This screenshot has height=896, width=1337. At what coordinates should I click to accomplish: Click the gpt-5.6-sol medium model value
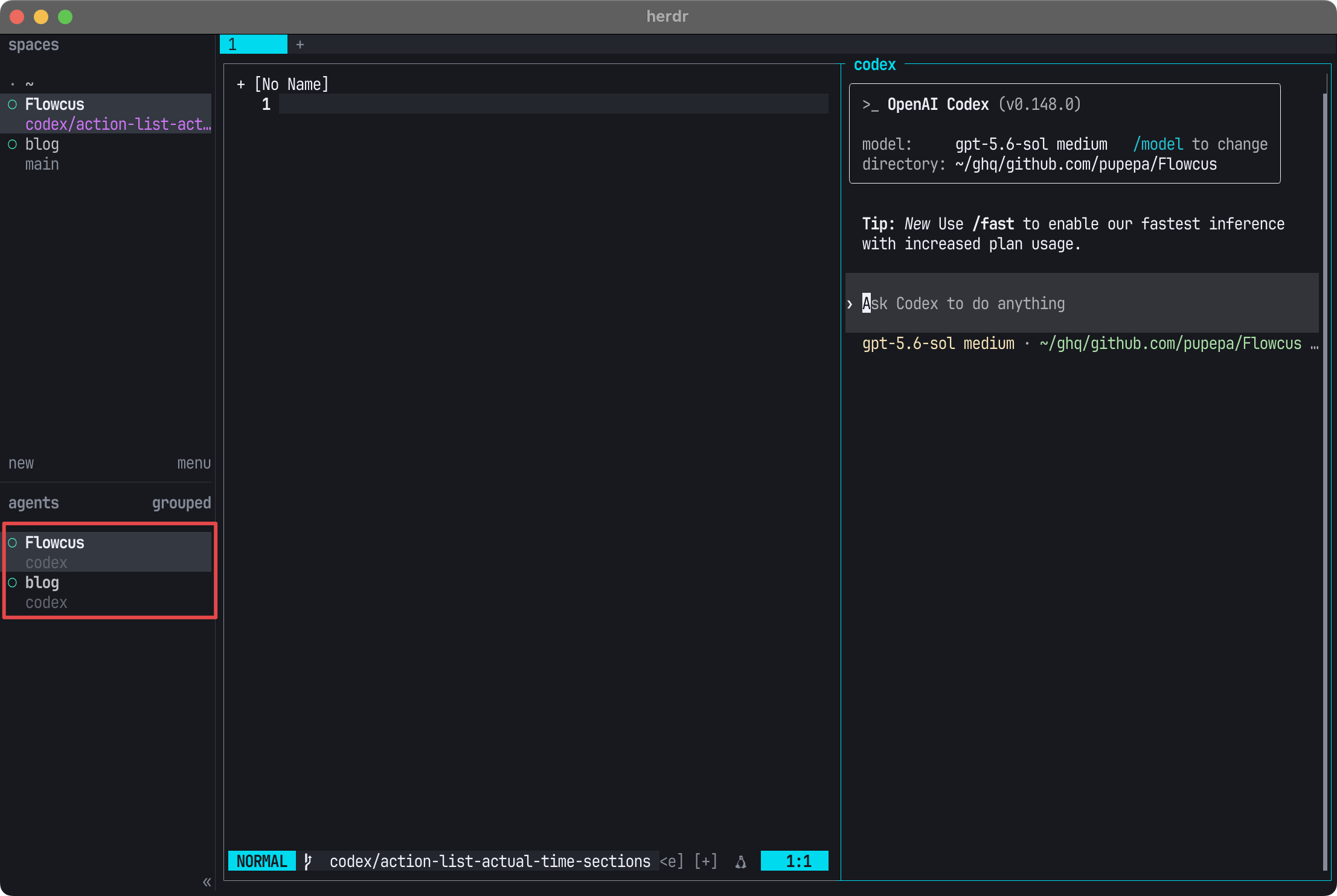(x=1031, y=144)
